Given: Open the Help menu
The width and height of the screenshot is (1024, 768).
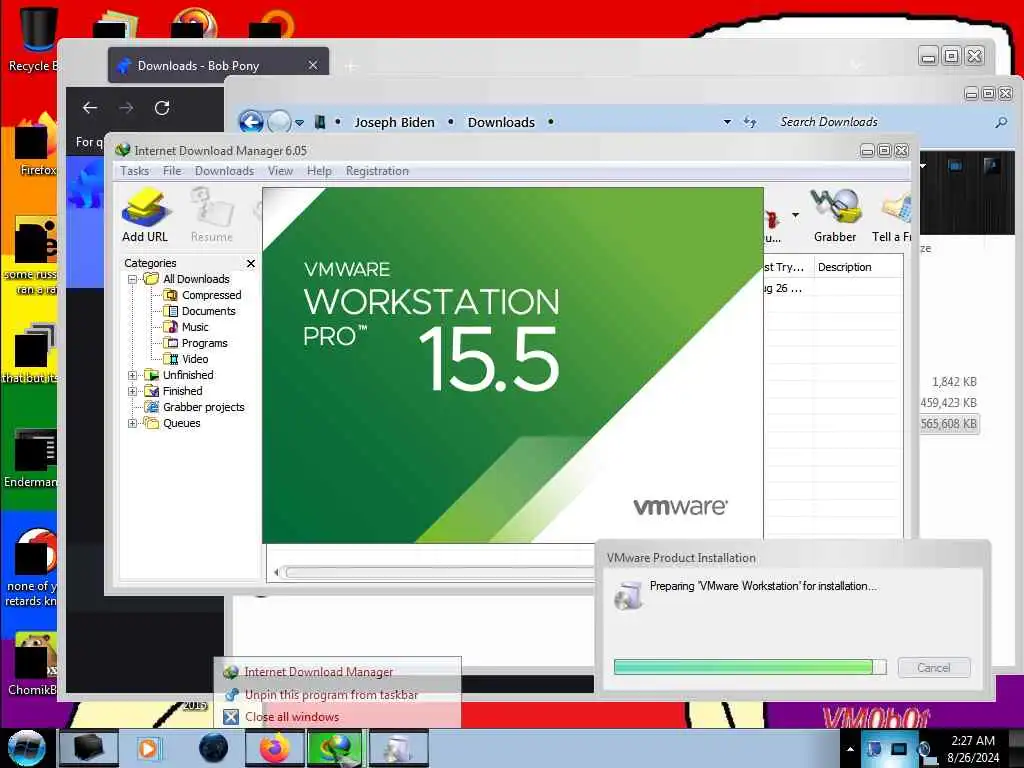Looking at the screenshot, I should coord(319,171).
